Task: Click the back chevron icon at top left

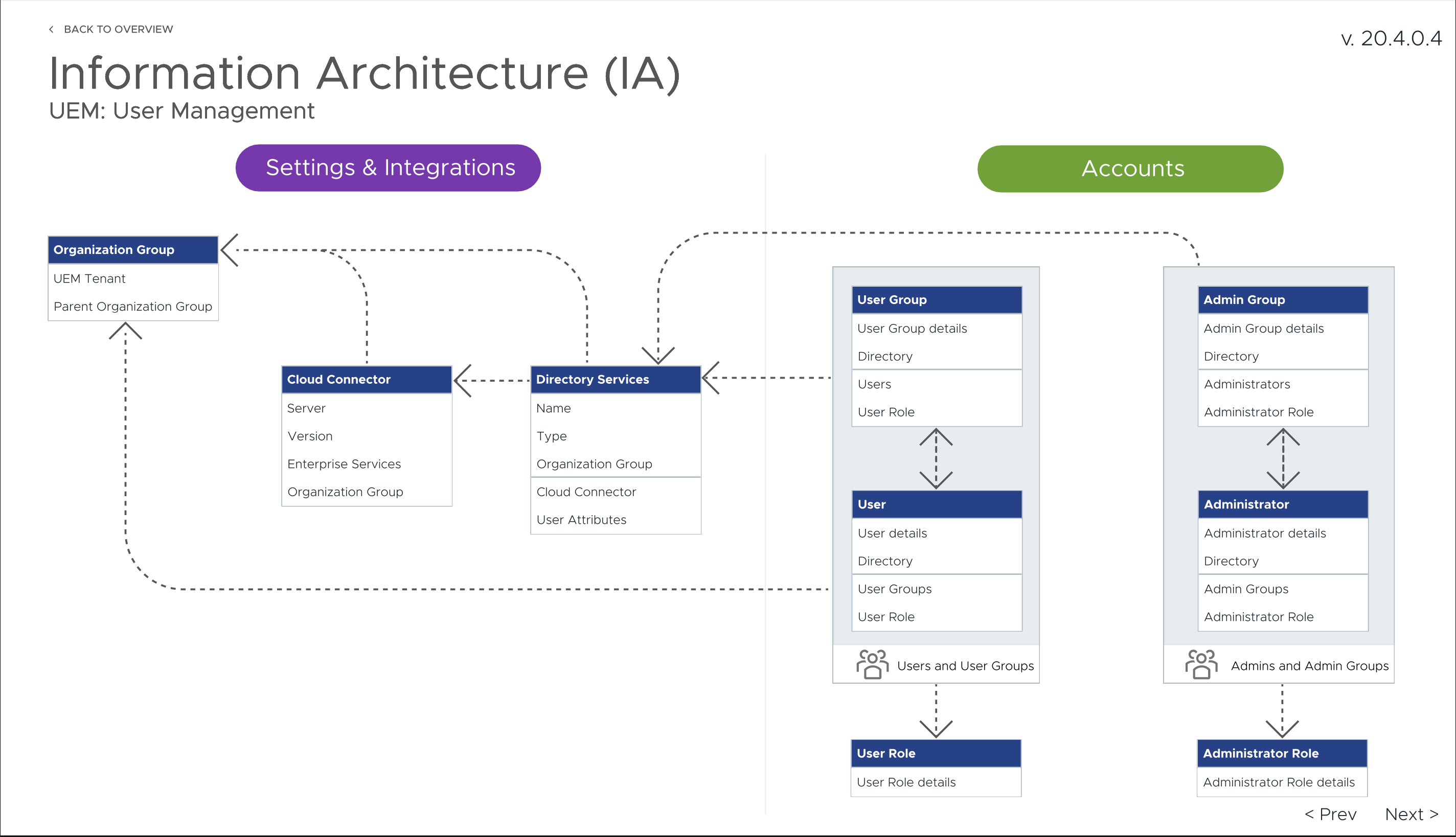Action: (51, 29)
